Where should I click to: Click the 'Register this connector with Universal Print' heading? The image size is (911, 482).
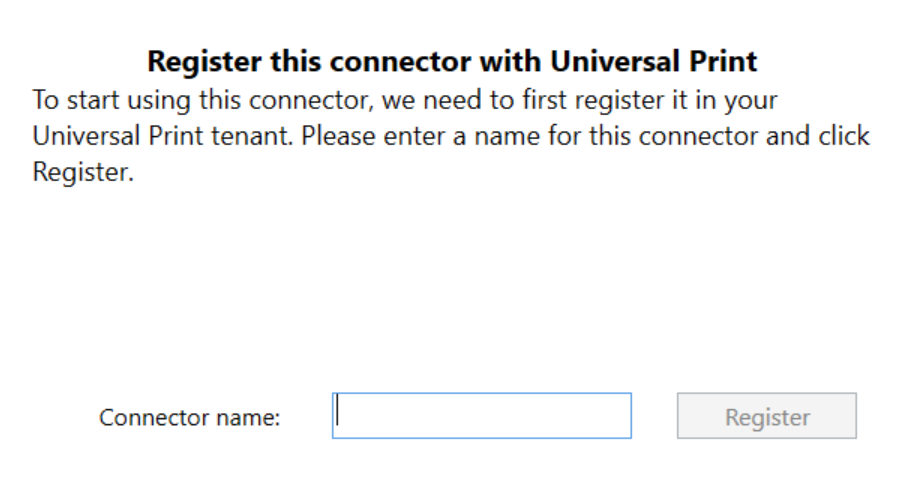point(452,62)
